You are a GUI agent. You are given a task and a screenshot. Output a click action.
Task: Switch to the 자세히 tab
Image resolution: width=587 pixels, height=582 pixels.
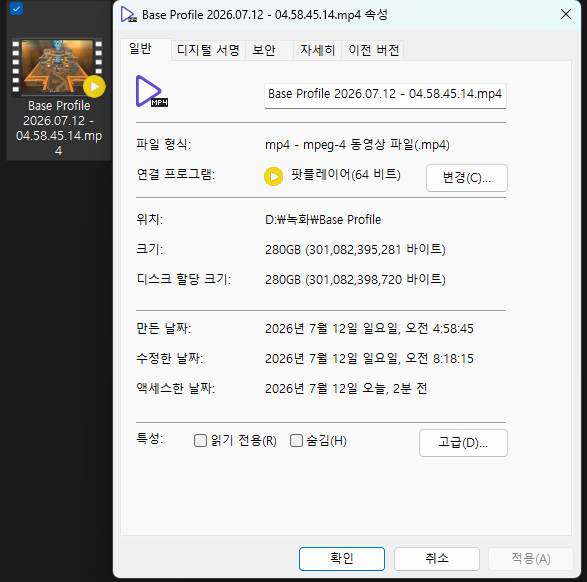point(317,50)
